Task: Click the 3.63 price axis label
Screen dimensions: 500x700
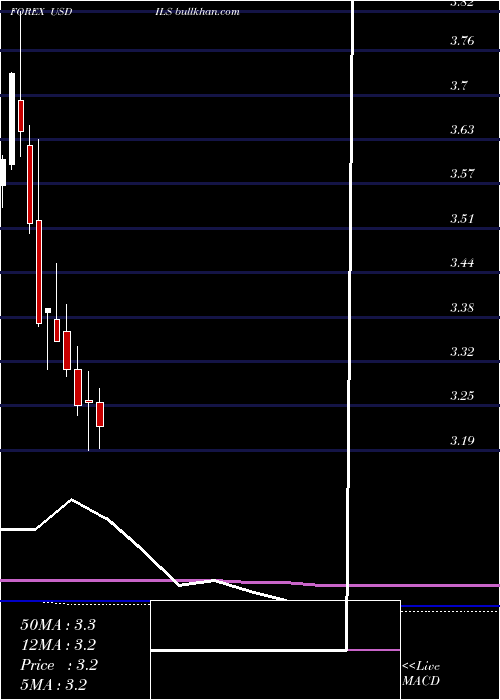Action: (462, 130)
